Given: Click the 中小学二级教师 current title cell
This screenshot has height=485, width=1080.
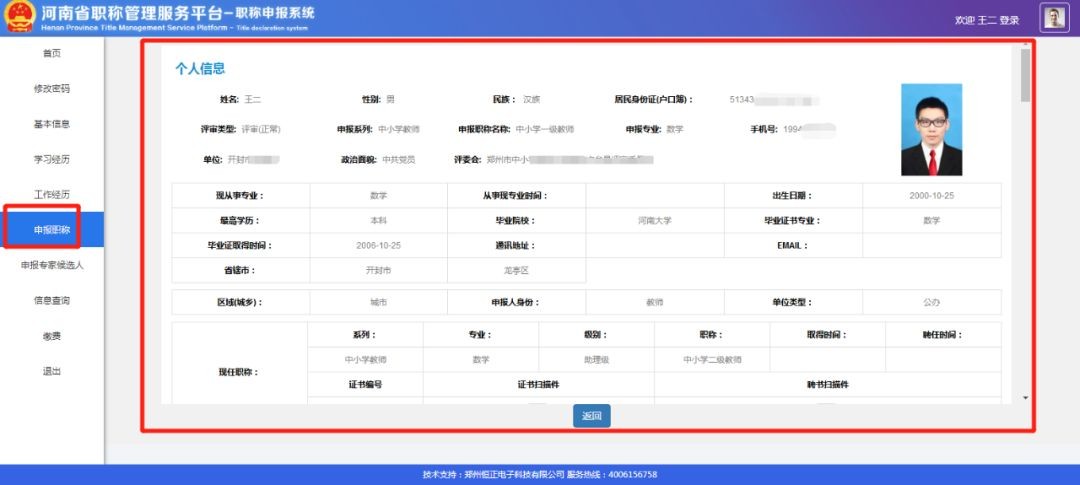Looking at the screenshot, I should pyautogui.click(x=712, y=360).
